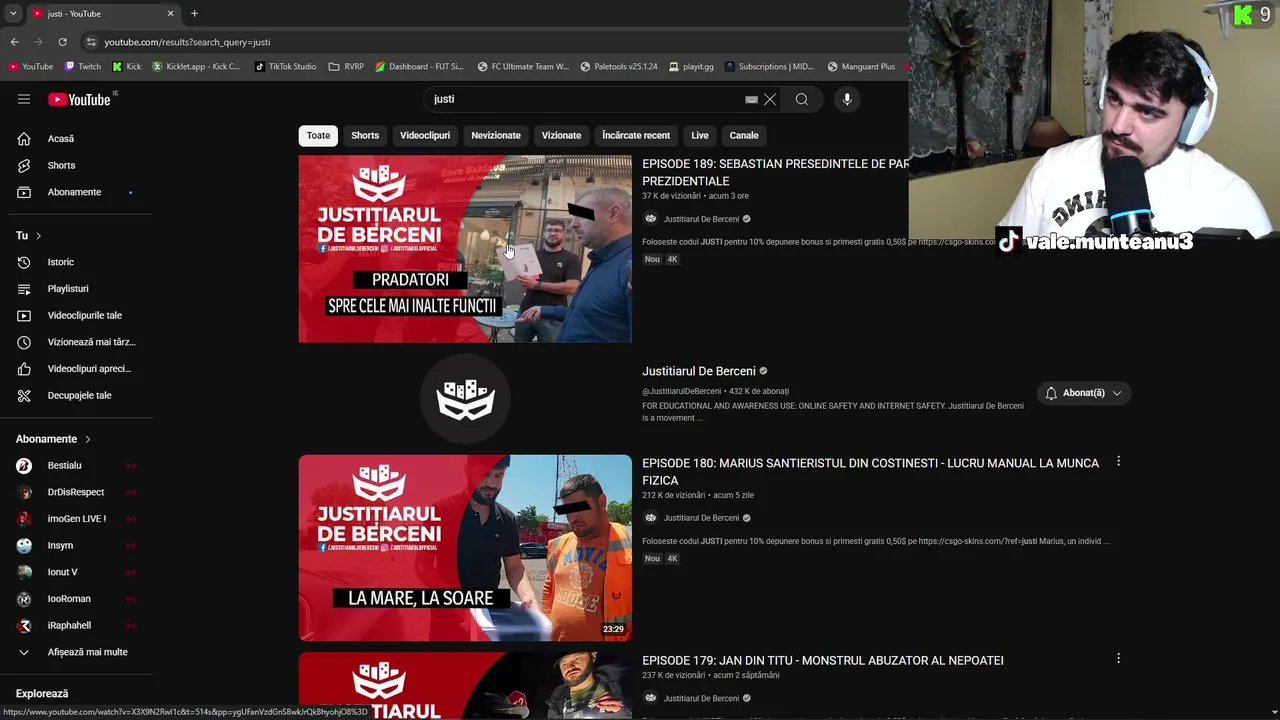Open Justitiarul De Berceni channel title
This screenshot has width=1280, height=720.
[699, 371]
